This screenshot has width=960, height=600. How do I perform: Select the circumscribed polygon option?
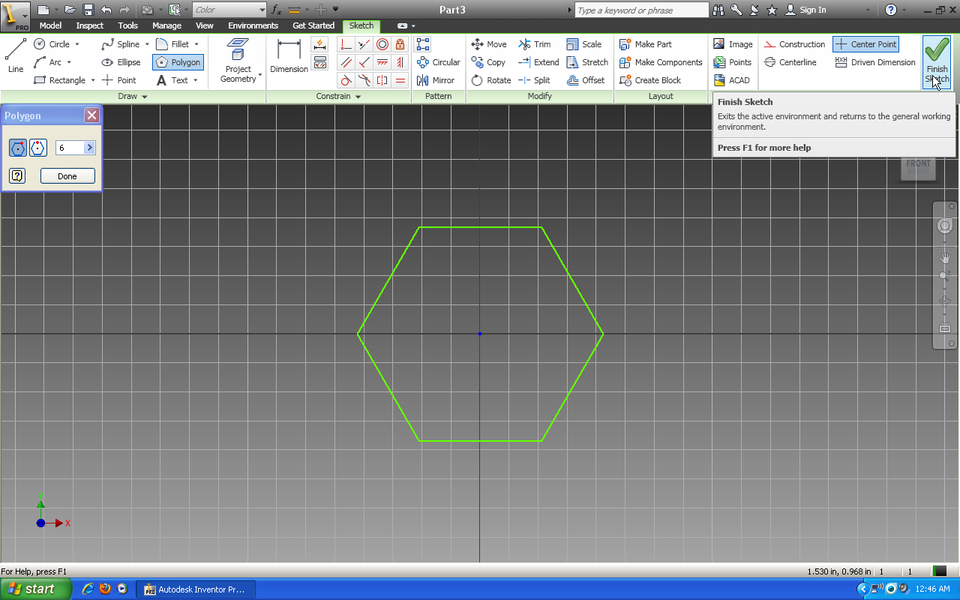point(38,148)
